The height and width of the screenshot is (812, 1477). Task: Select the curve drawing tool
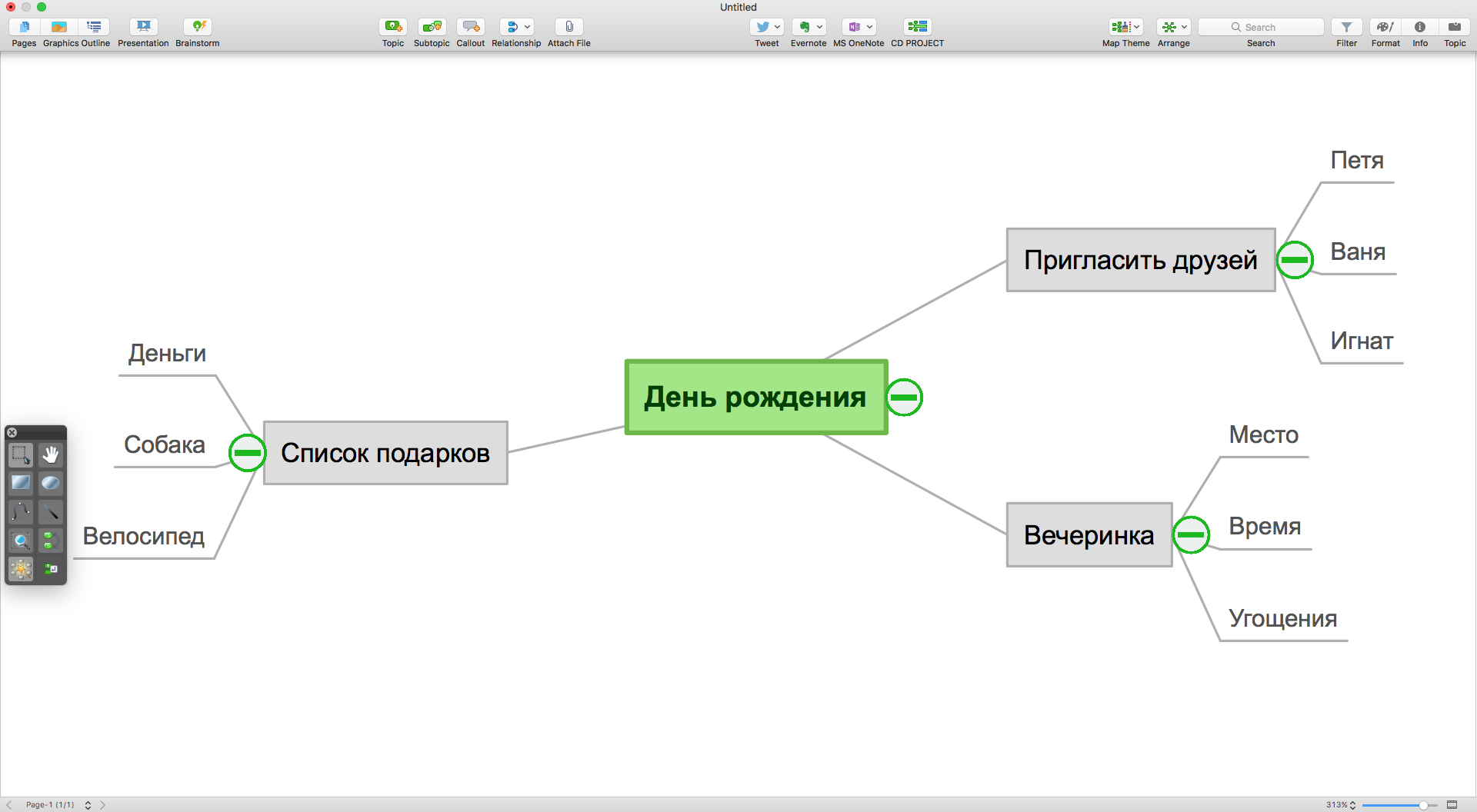point(21,511)
